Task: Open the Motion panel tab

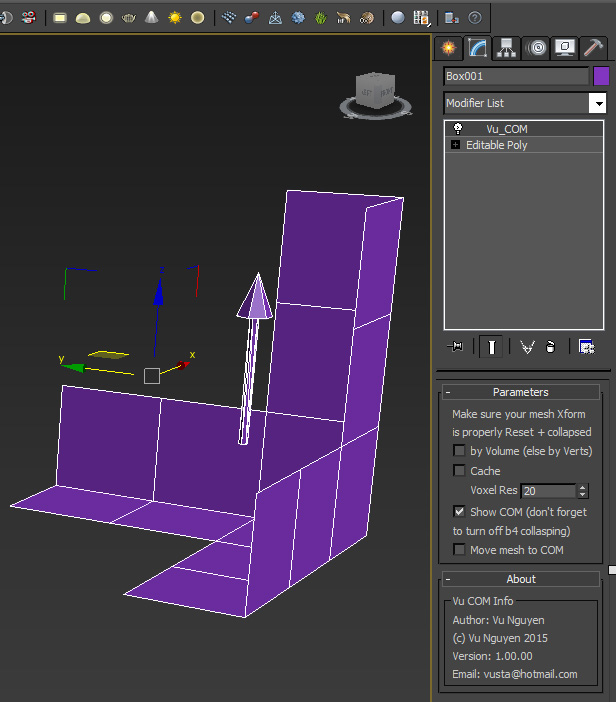Action: (536, 47)
